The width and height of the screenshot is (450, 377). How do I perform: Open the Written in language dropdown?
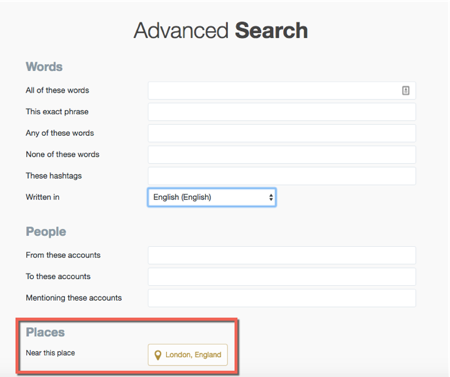(x=212, y=197)
